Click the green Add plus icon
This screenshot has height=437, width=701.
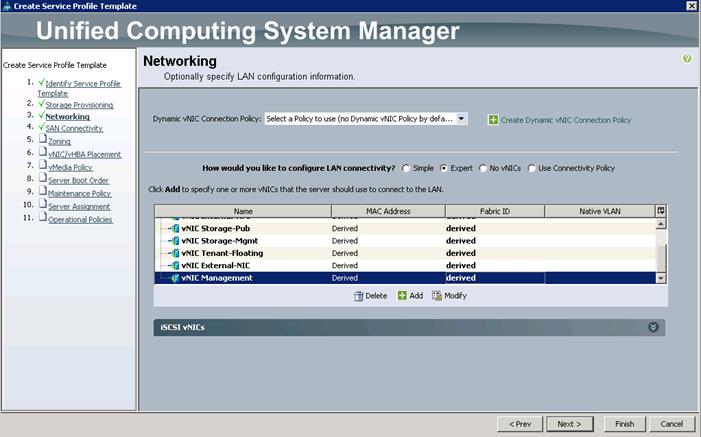402,296
